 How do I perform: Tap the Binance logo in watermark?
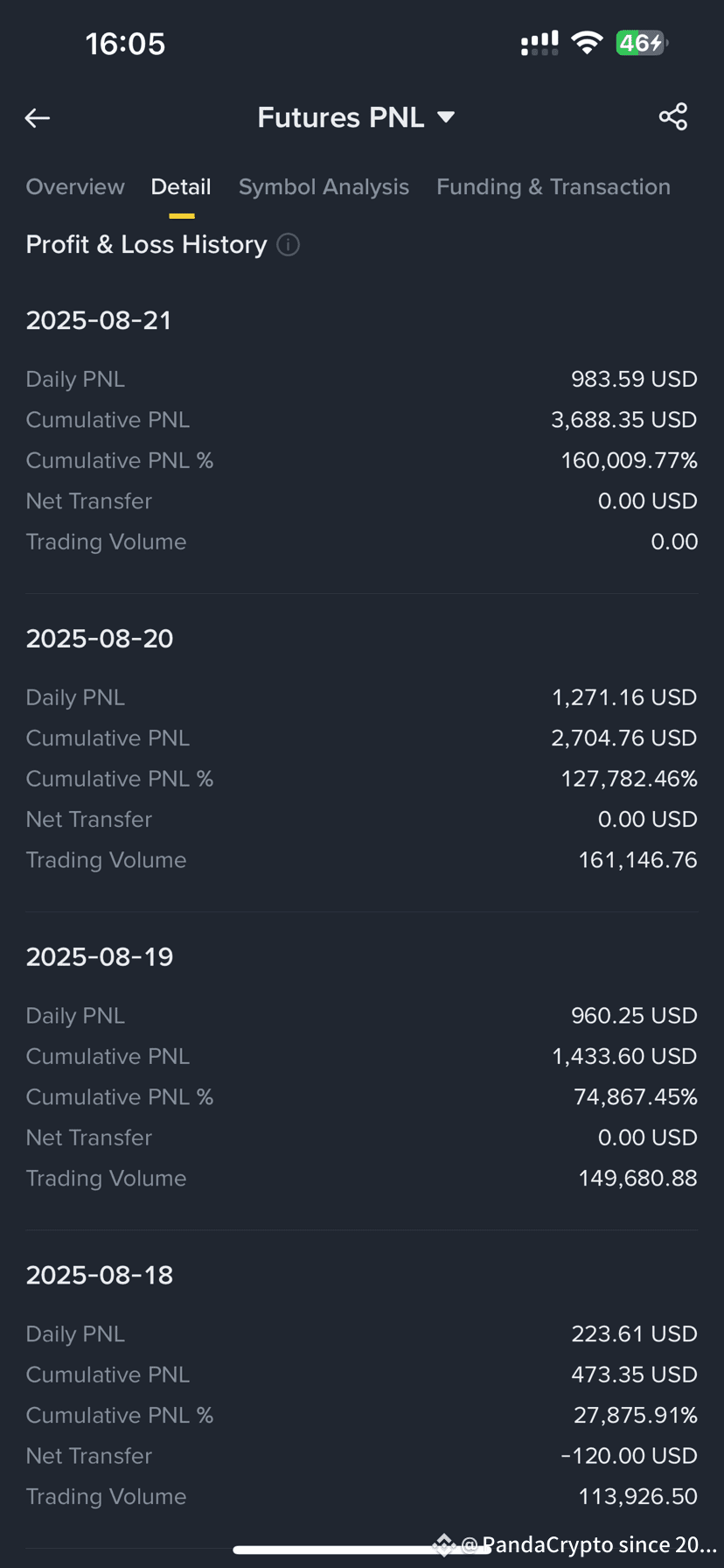point(444,1545)
